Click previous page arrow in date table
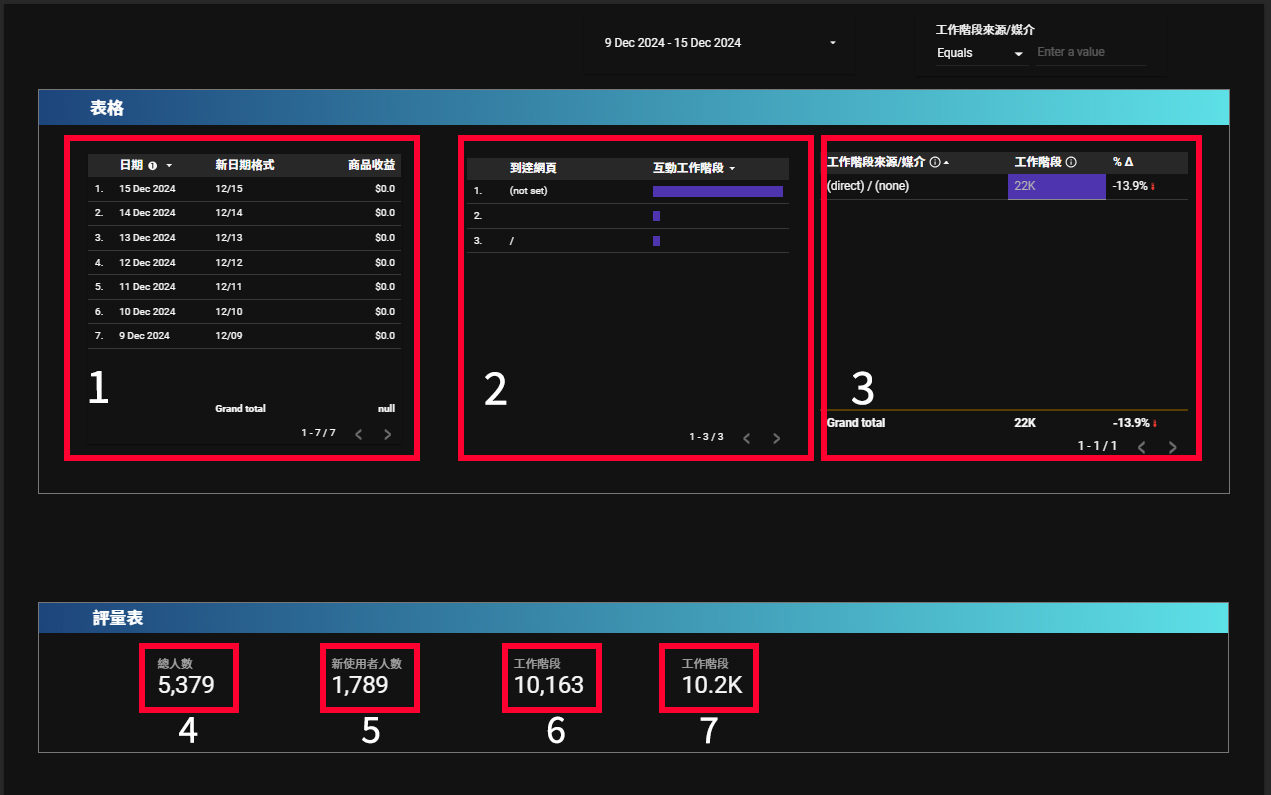Screen dimensions: 1271x795 click(358, 434)
